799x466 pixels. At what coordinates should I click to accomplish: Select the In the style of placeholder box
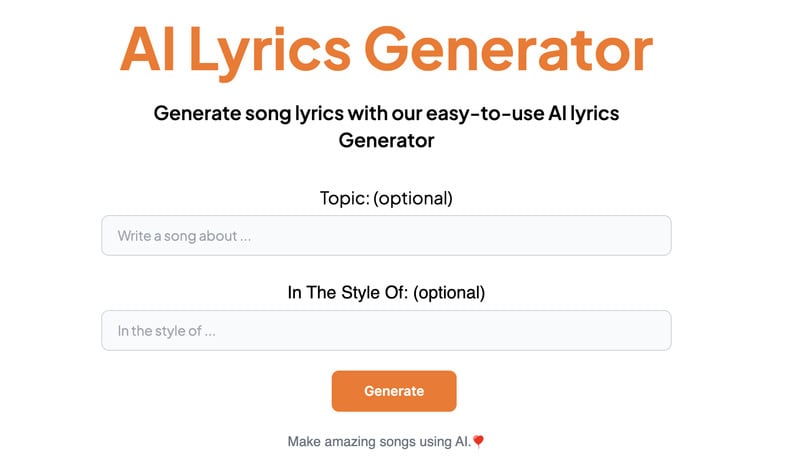386,330
